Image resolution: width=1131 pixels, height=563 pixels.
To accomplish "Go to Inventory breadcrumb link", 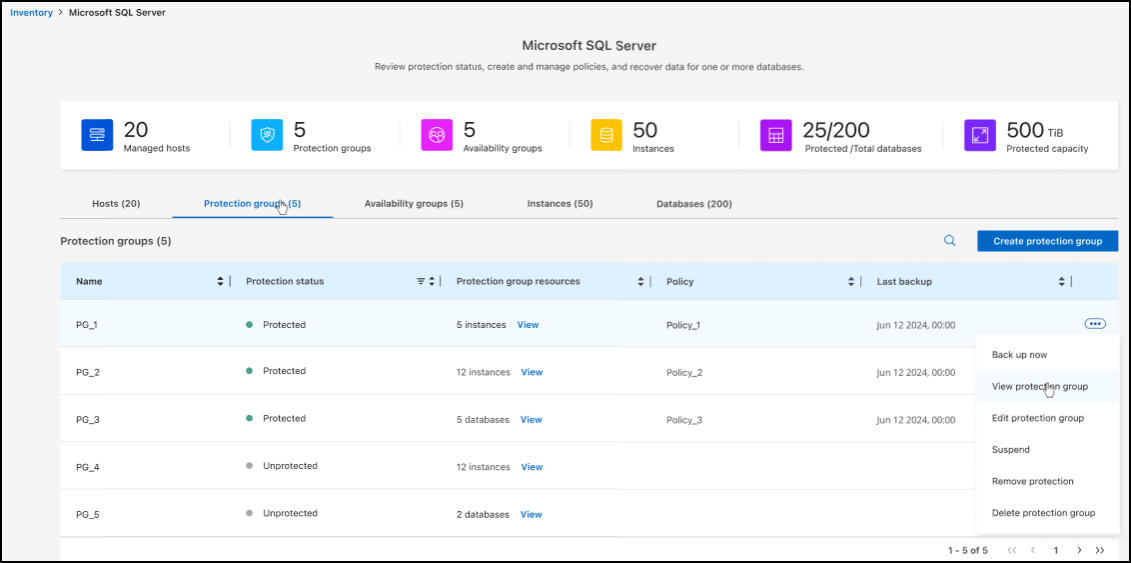I will click(x=31, y=13).
